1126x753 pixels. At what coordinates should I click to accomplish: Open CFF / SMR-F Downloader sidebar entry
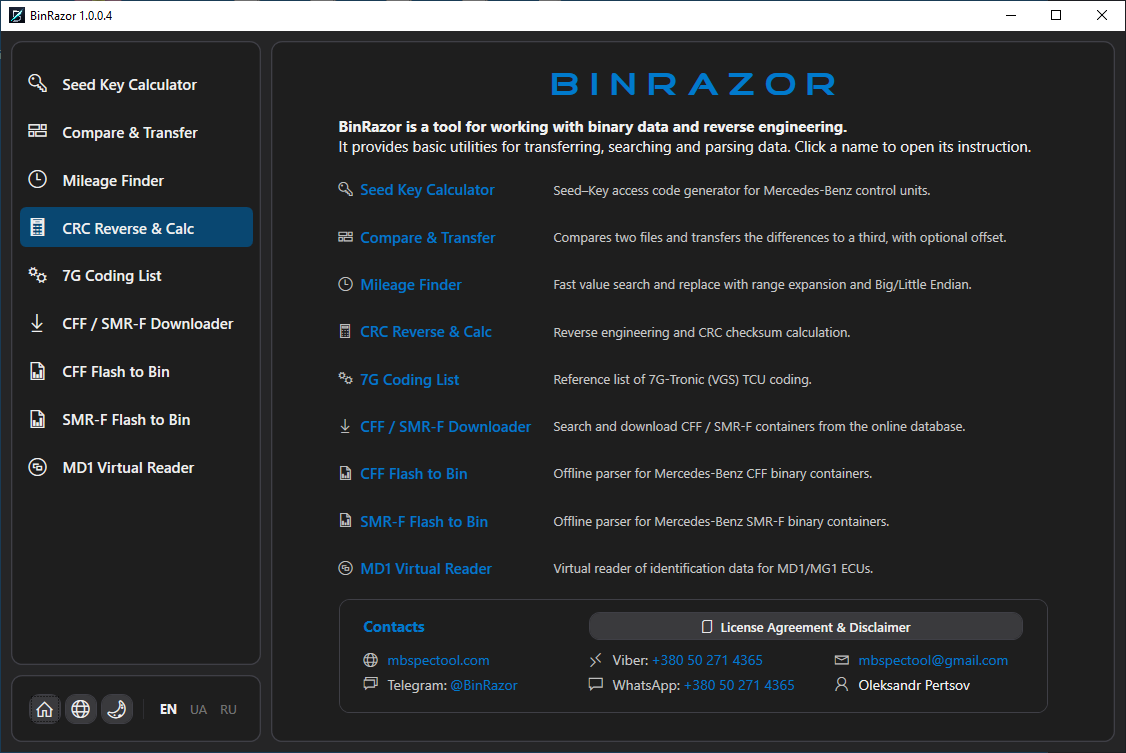(x=136, y=324)
